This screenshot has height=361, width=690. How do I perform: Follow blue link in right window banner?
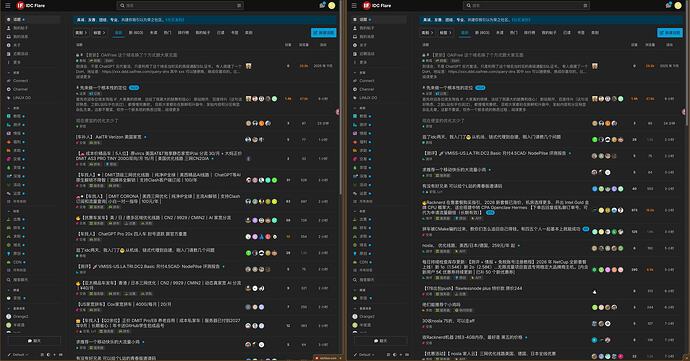coord(521,20)
